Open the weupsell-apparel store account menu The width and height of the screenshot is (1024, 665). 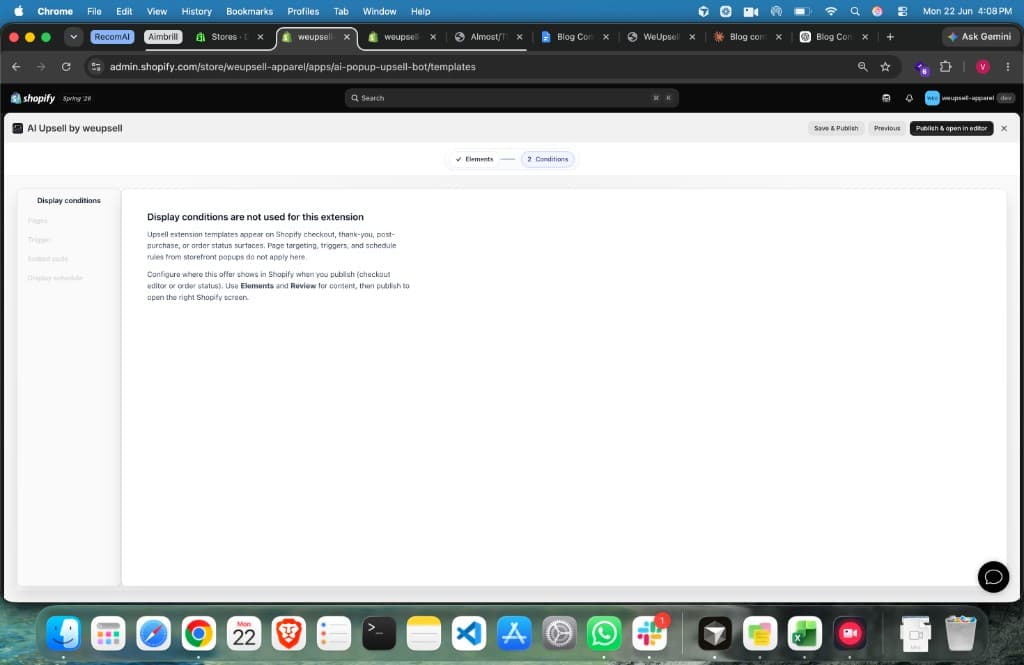click(969, 98)
